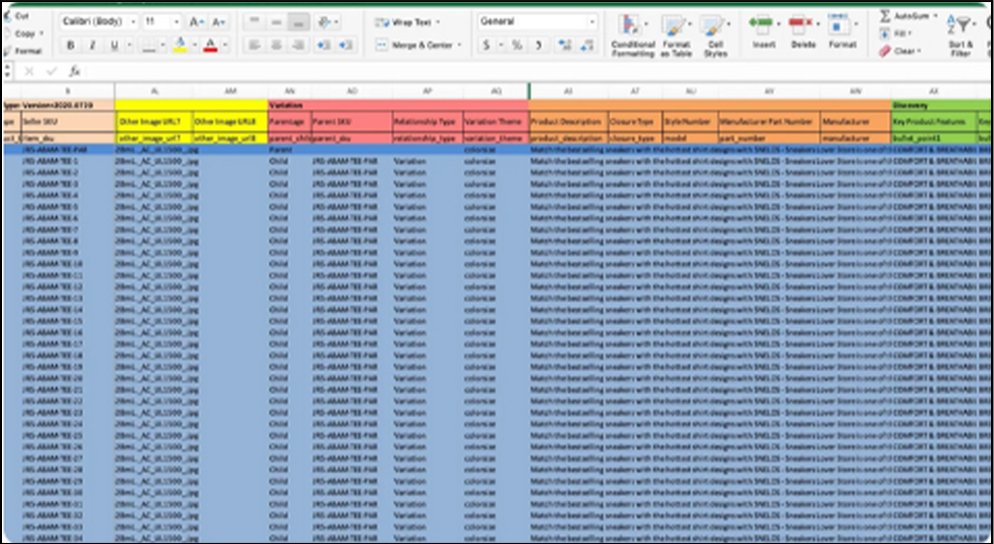Image resolution: width=994 pixels, height=544 pixels.
Task: Open Conditional Formatting
Action: [x=632, y=35]
